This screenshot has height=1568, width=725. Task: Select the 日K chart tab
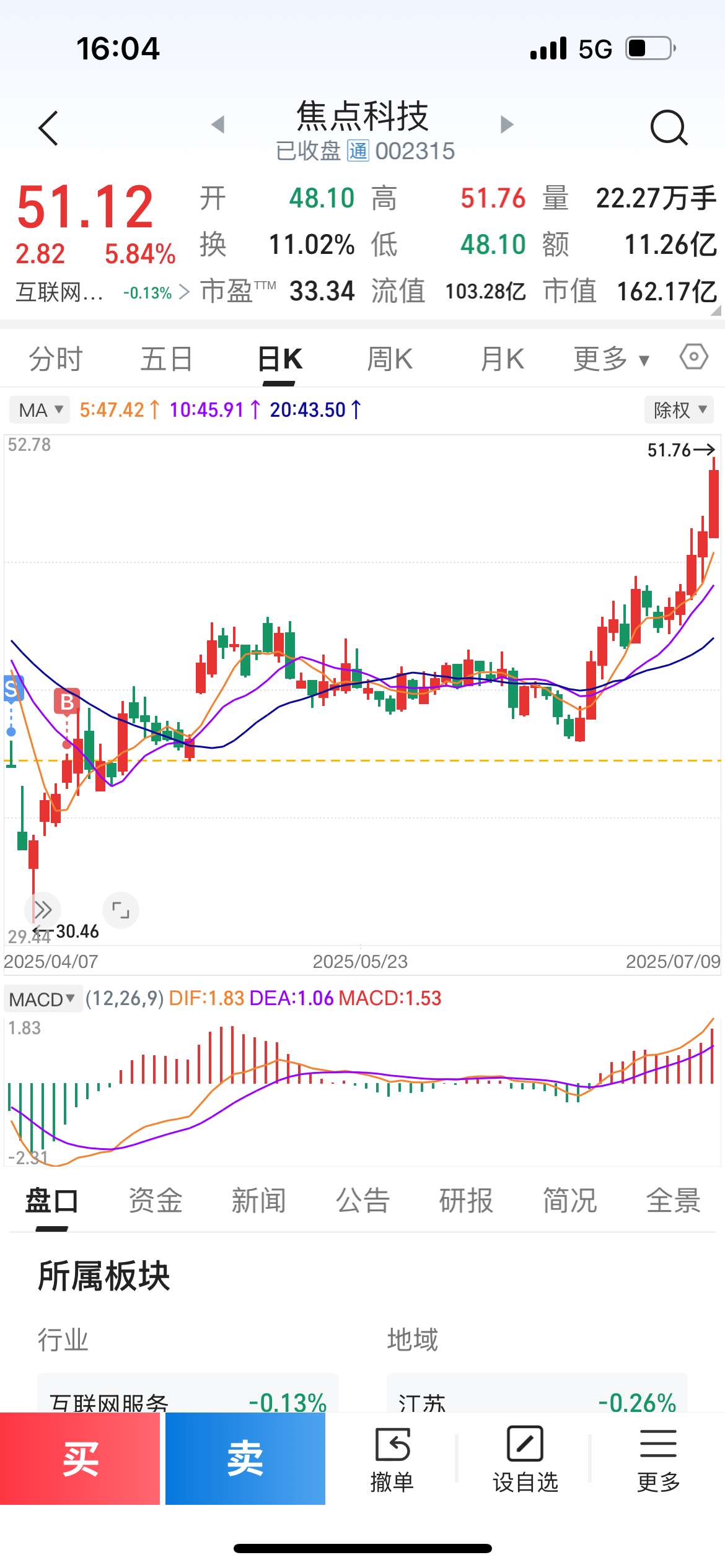pyautogui.click(x=279, y=359)
